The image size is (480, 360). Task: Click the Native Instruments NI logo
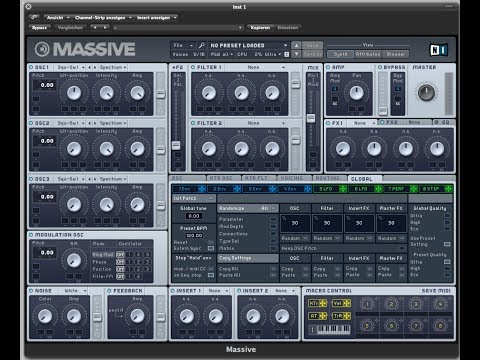[438, 50]
